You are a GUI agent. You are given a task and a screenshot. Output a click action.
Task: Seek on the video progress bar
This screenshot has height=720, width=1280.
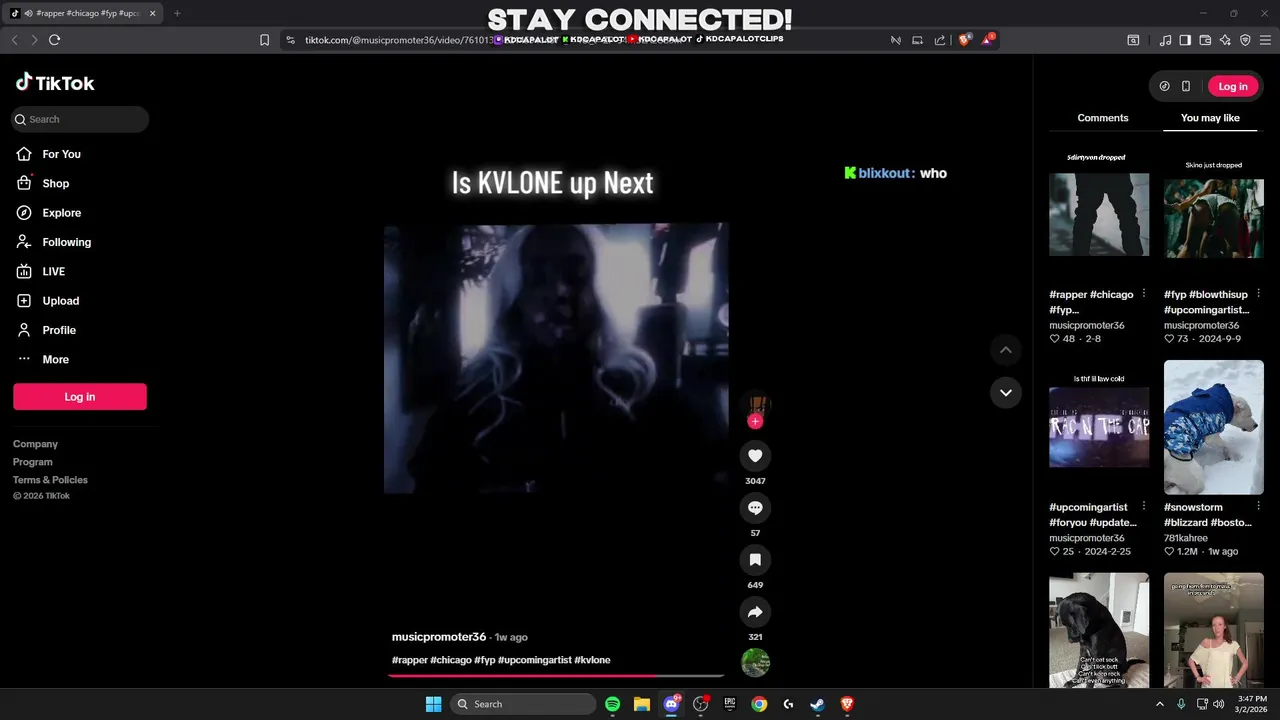pyautogui.click(x=556, y=676)
